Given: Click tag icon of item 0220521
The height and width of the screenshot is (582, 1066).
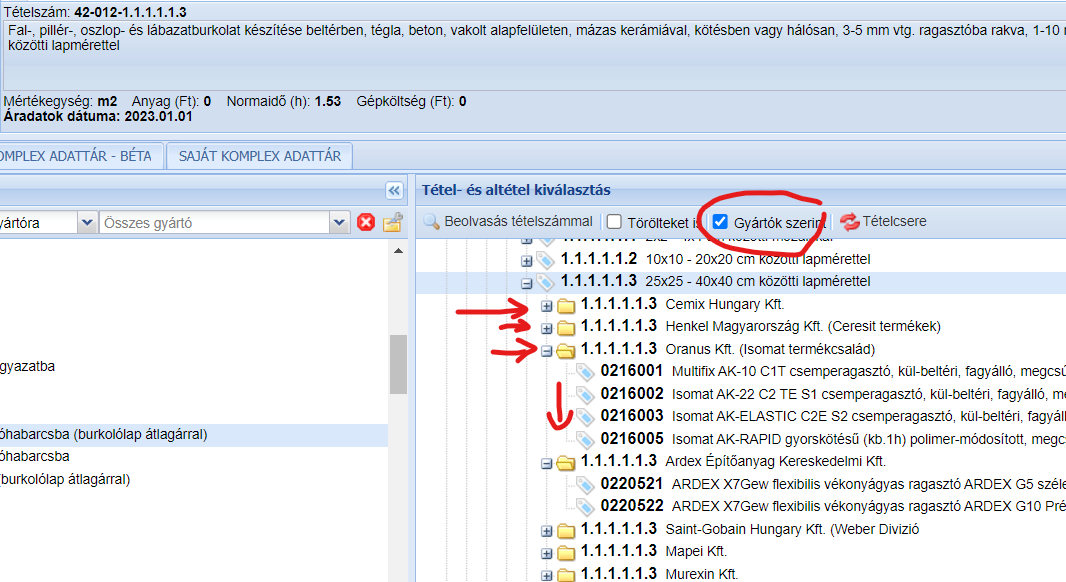Looking at the screenshot, I should pos(585,485).
